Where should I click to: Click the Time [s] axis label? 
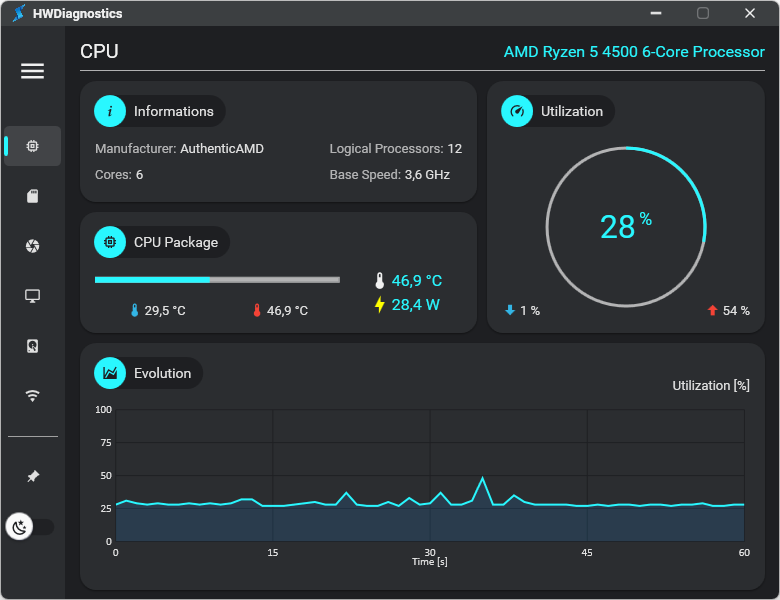(x=430, y=562)
